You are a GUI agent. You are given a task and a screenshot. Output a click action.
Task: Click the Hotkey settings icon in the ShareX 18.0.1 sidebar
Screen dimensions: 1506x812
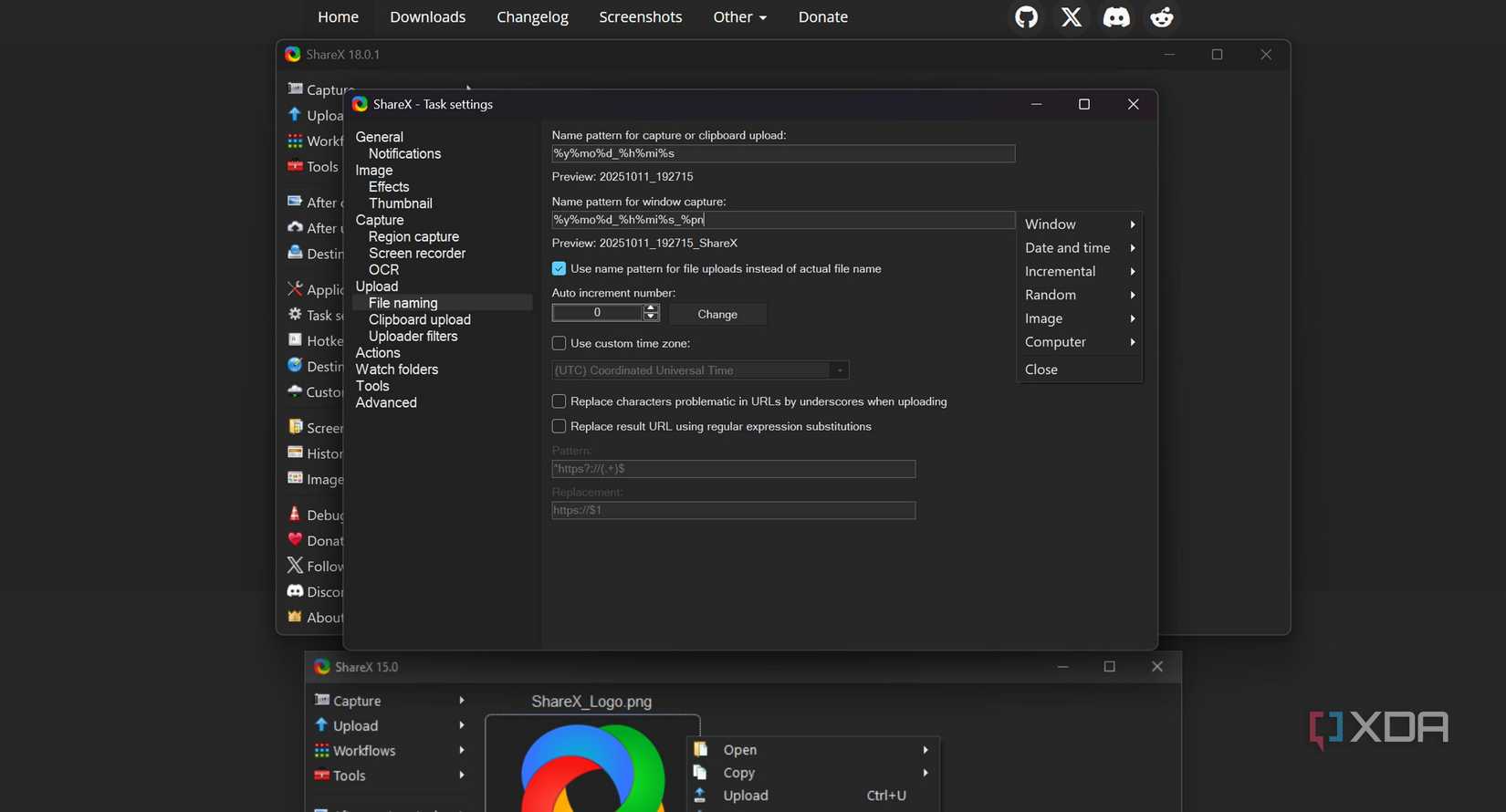coord(295,339)
